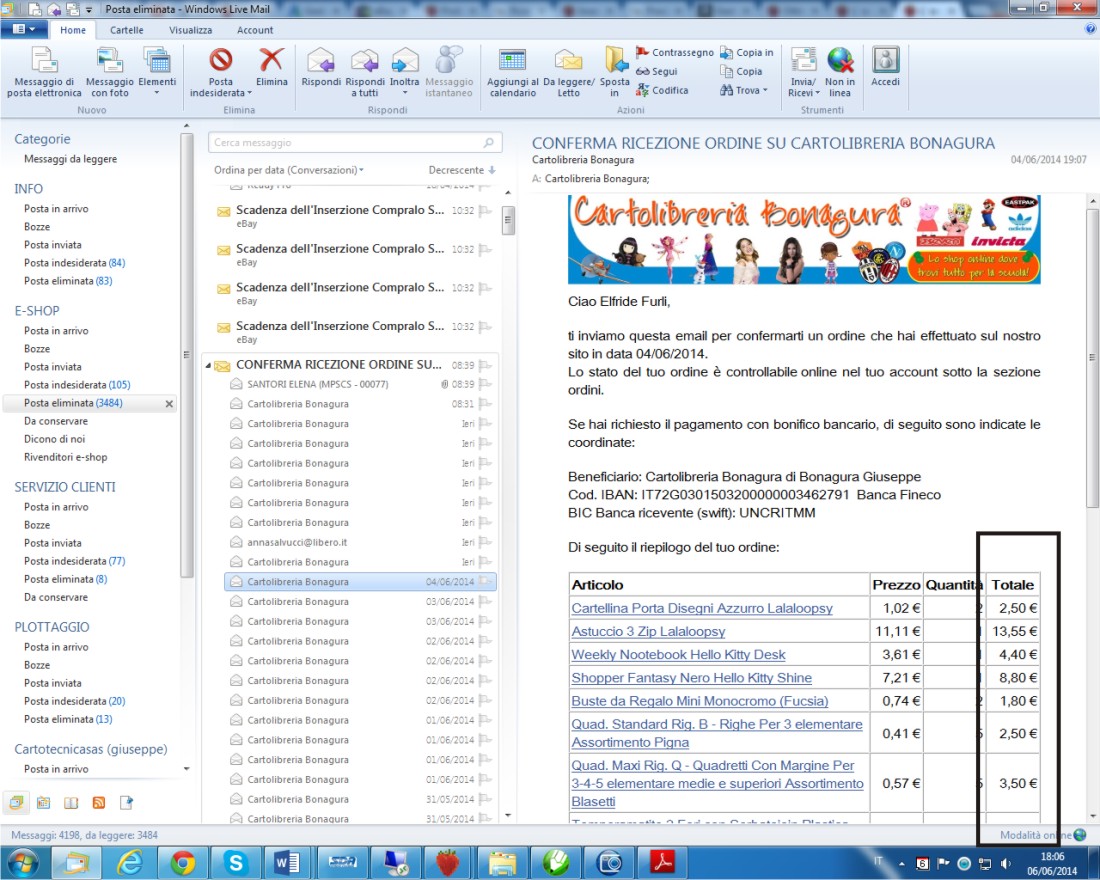Add message to calendar (Aggiungi al calendario)

pyautogui.click(x=513, y=72)
